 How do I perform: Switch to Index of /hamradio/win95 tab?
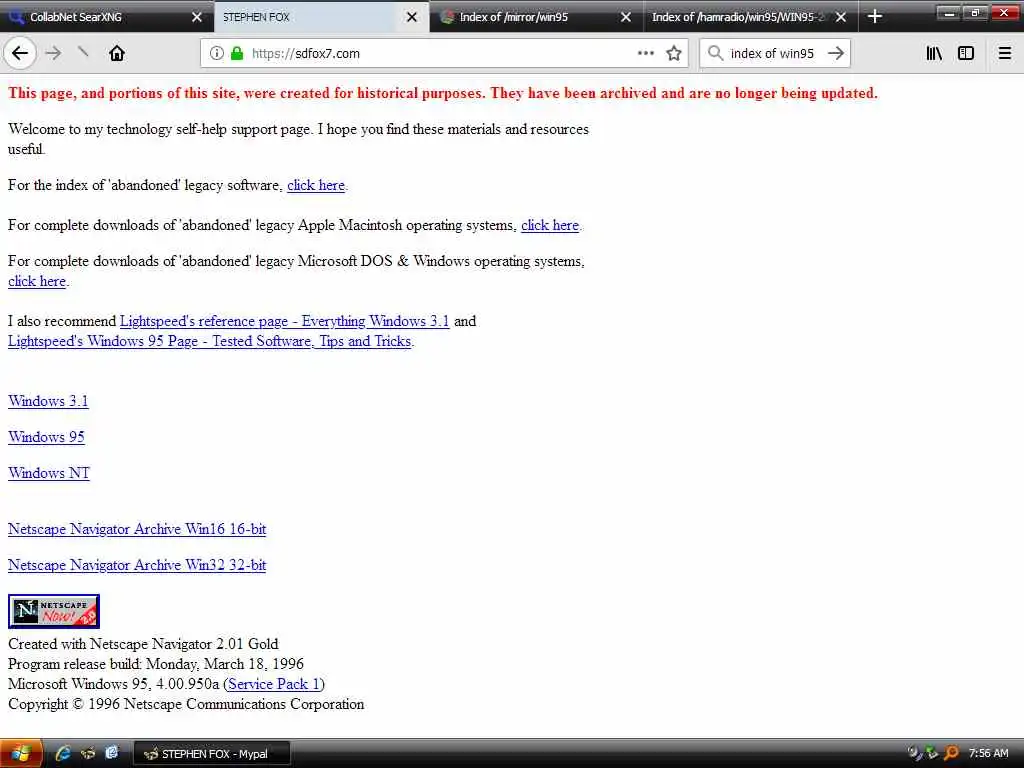751,17
